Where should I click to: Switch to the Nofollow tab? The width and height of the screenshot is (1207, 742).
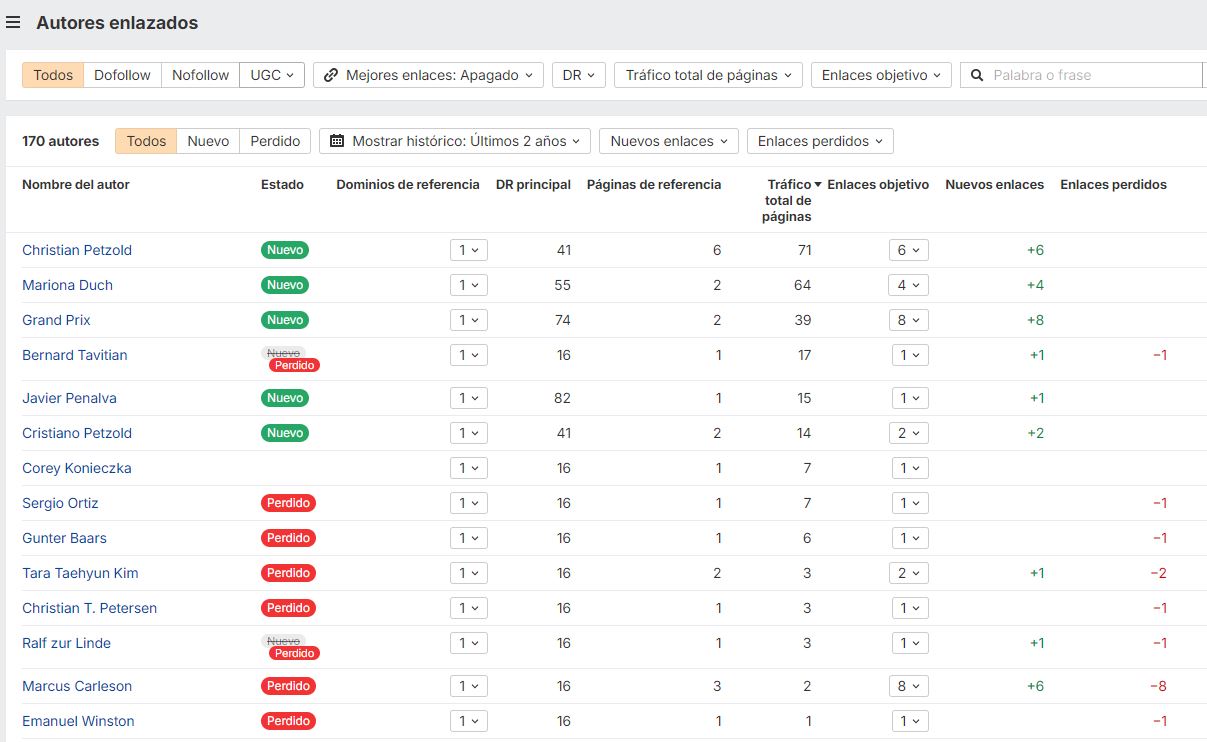tap(199, 74)
